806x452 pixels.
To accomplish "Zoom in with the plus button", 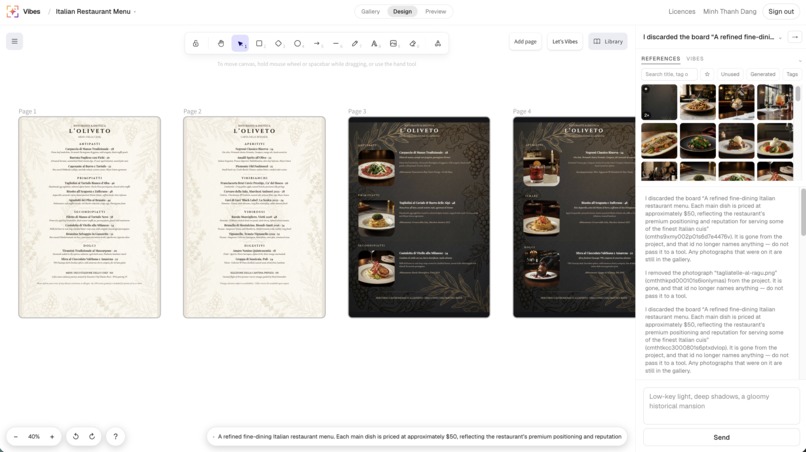I will click(x=52, y=437).
